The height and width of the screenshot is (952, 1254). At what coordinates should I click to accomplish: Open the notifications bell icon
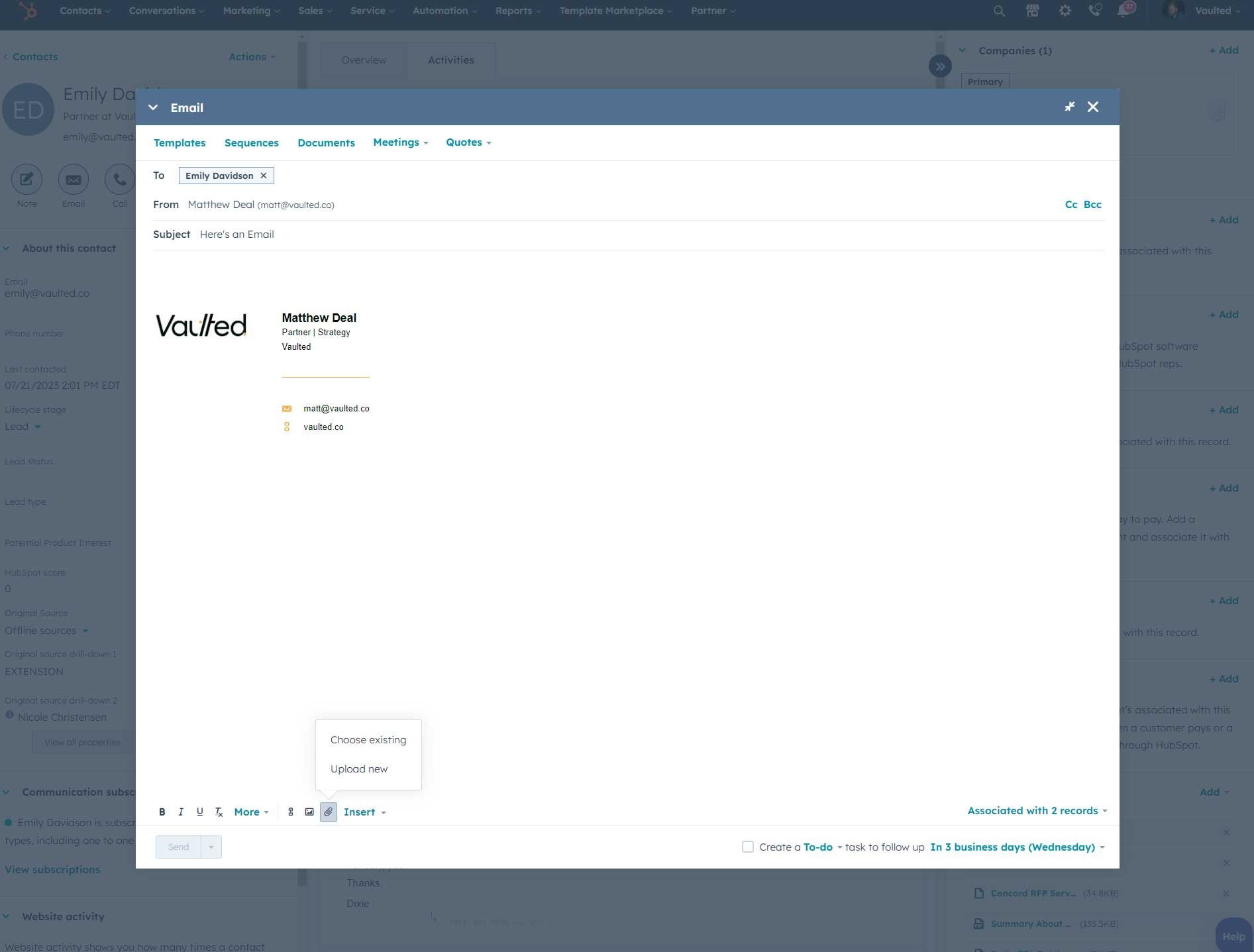(x=1124, y=11)
